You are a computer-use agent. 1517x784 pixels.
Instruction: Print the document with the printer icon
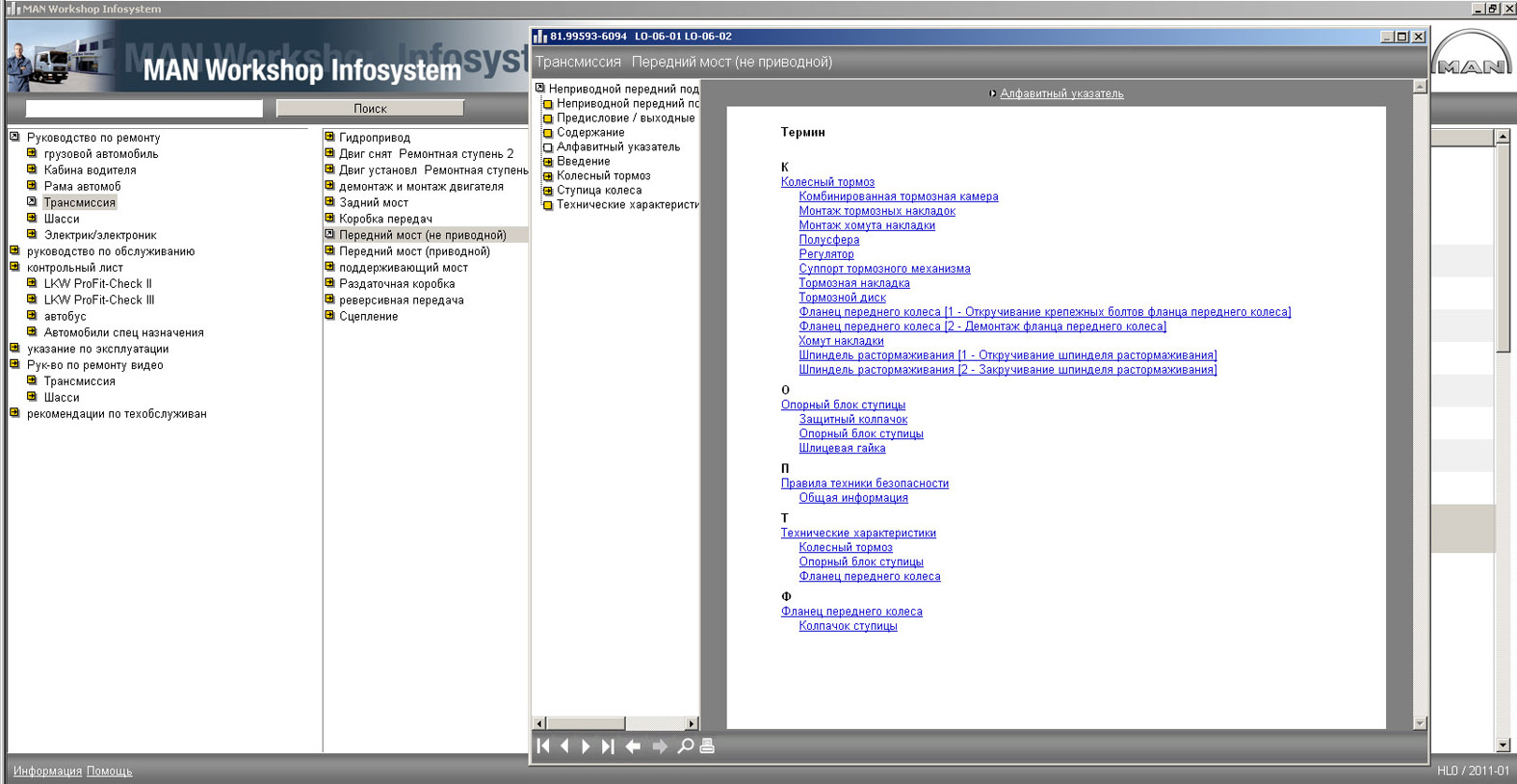707,746
